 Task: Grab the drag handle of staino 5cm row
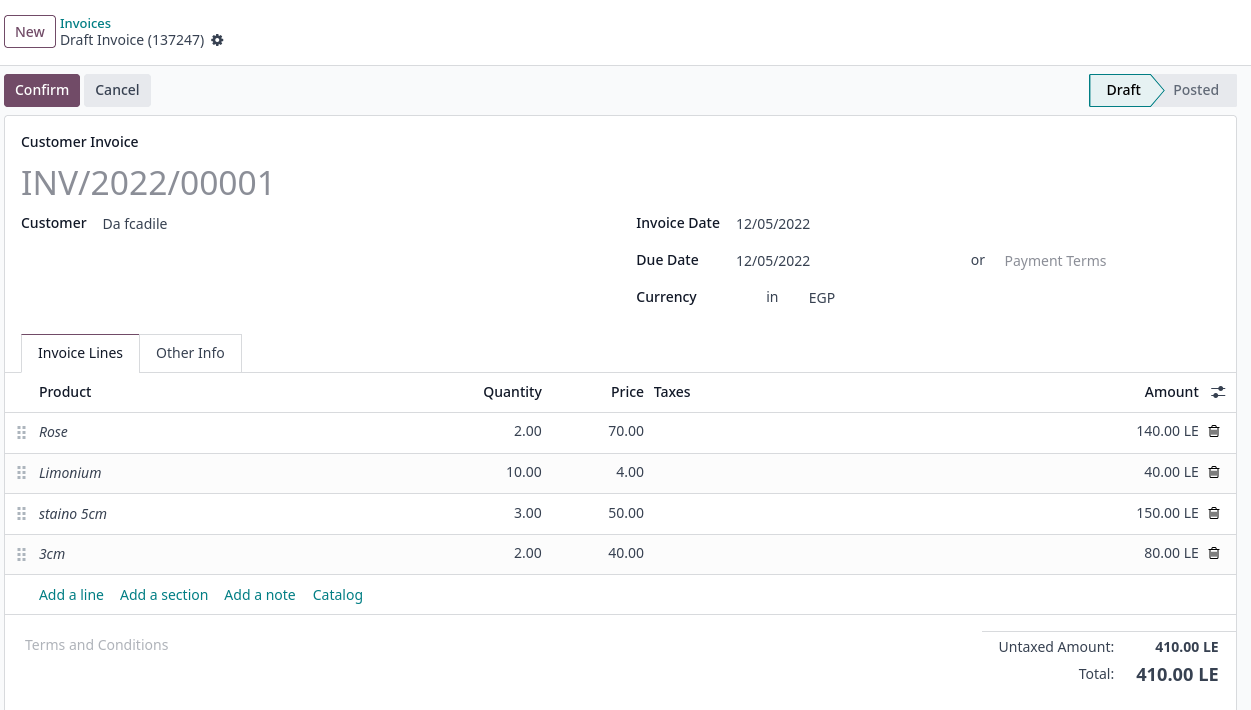coord(21,514)
